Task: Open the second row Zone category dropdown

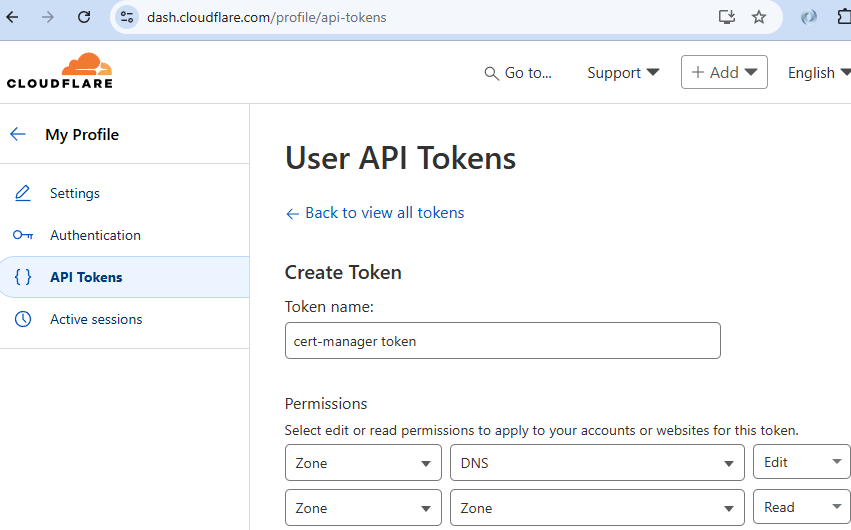Action: [363, 508]
